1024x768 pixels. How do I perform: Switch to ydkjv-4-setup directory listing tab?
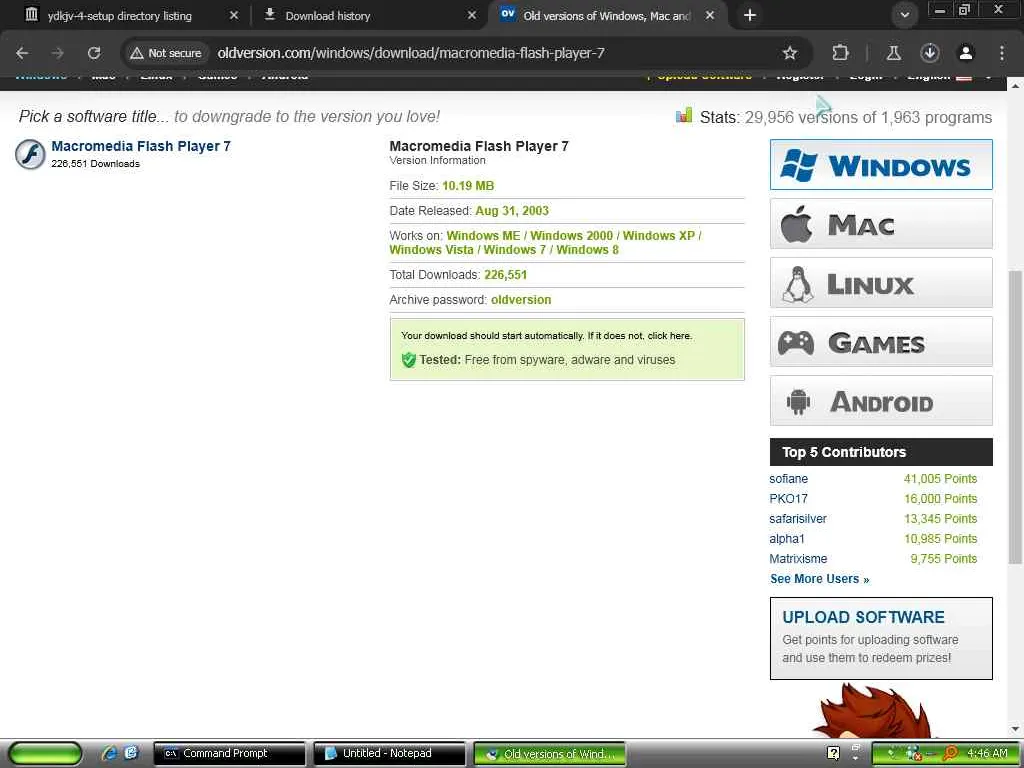pyautogui.click(x=120, y=16)
